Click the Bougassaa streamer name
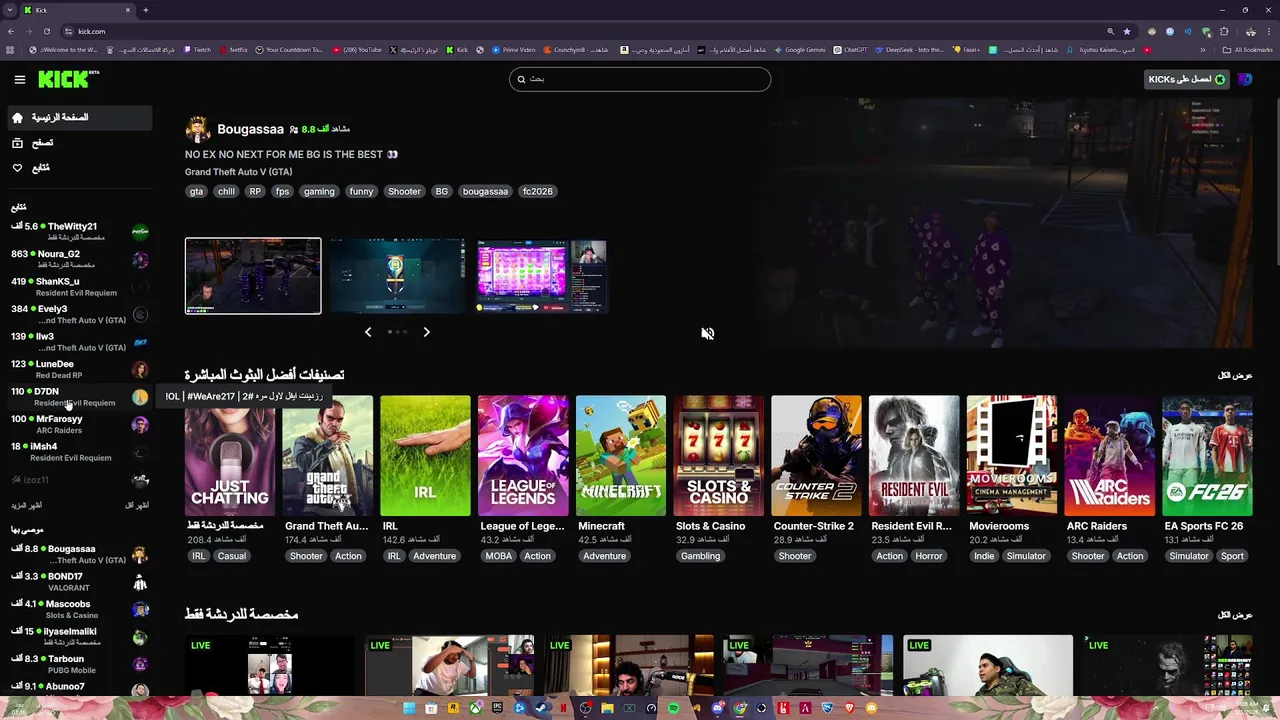This screenshot has width=1280, height=720. 250,129
